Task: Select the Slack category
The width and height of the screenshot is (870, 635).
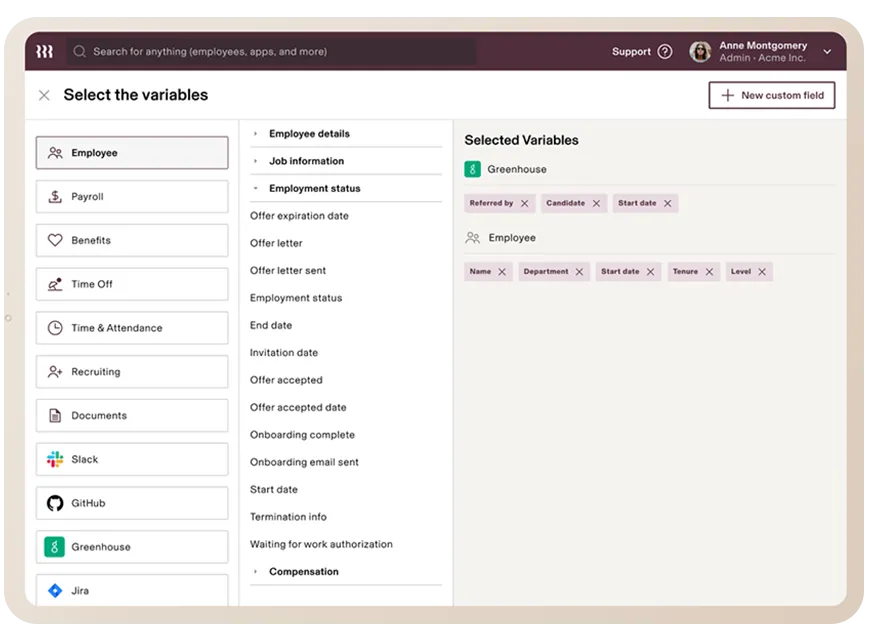Action: coord(132,459)
